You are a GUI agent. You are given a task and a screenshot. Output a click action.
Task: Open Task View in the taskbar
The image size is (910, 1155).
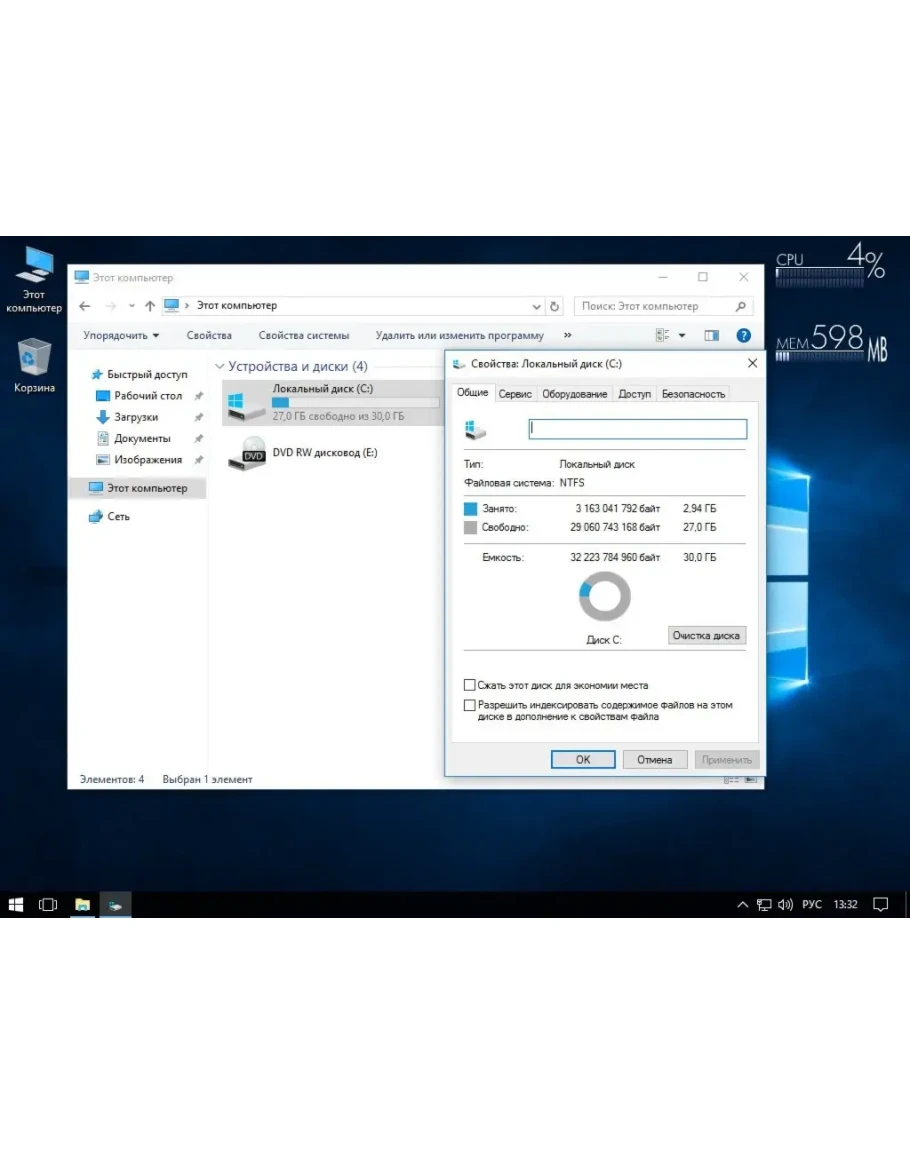[x=48, y=904]
